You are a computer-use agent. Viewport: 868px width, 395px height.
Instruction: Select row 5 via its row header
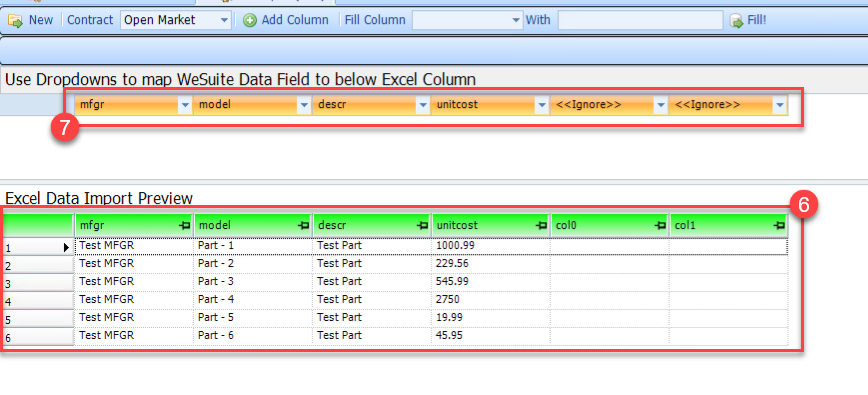38,319
